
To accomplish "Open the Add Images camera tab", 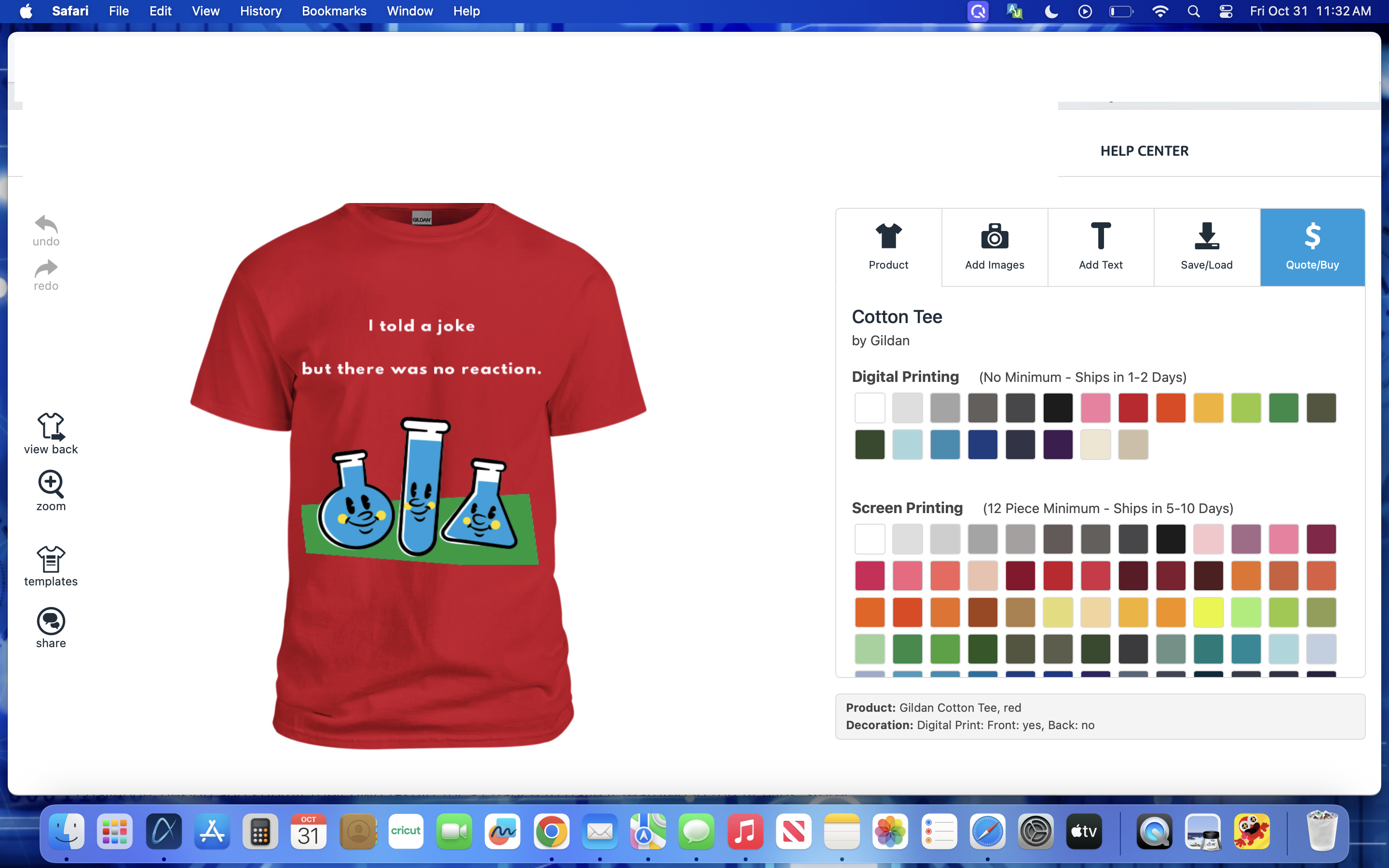I will coord(994,247).
